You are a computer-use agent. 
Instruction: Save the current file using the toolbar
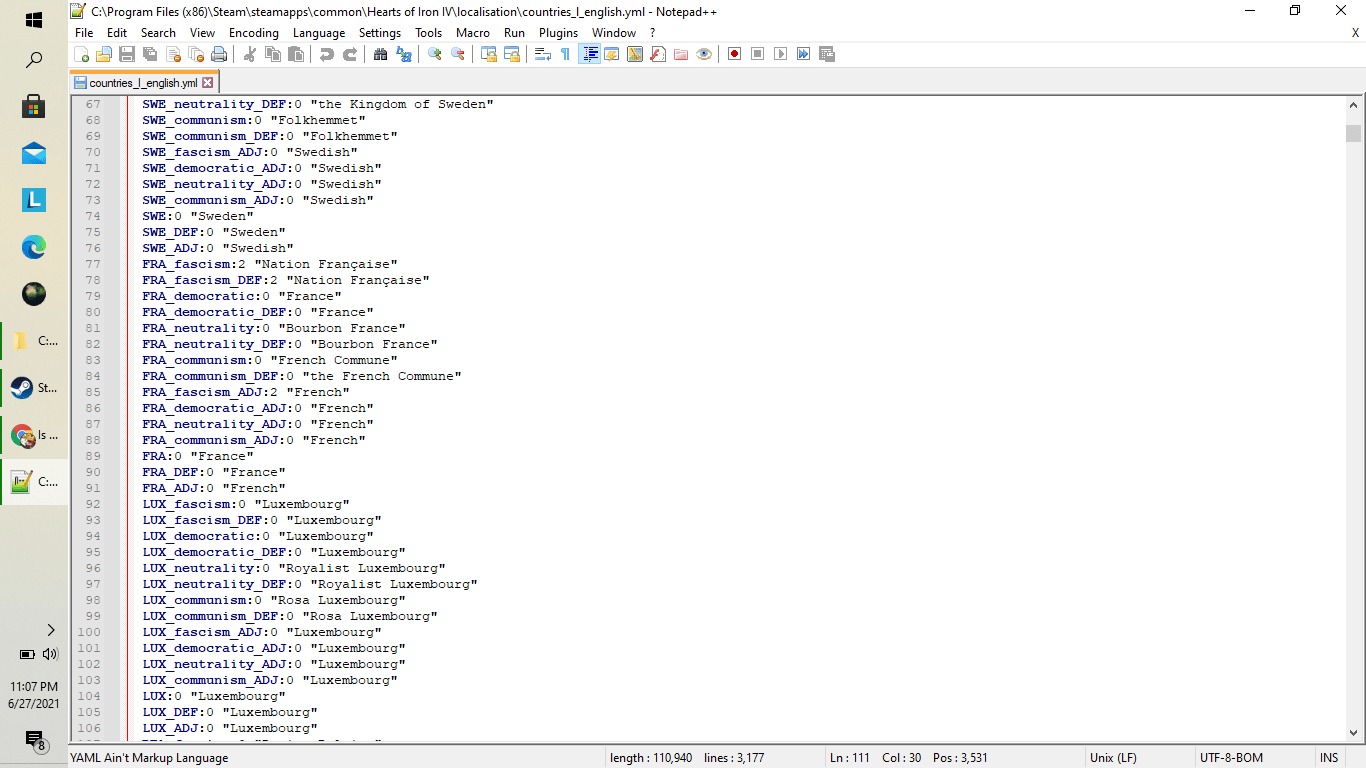[x=127, y=54]
